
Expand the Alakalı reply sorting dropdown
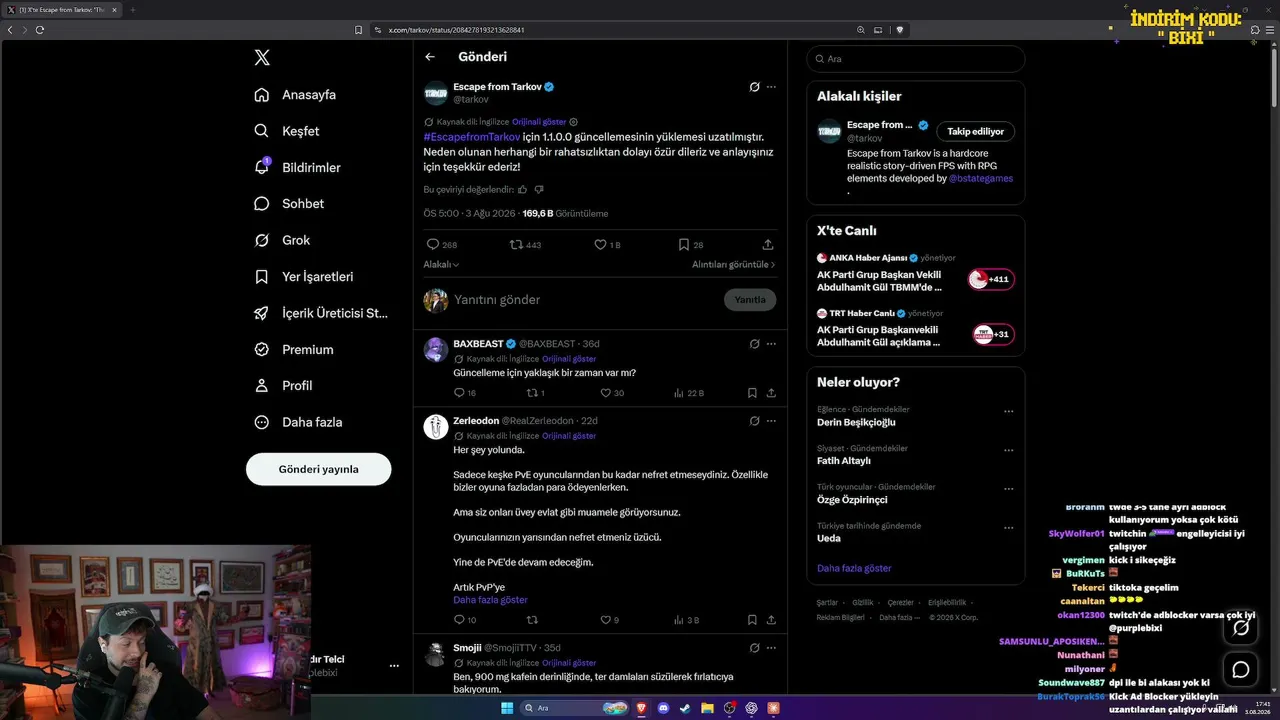click(x=441, y=265)
